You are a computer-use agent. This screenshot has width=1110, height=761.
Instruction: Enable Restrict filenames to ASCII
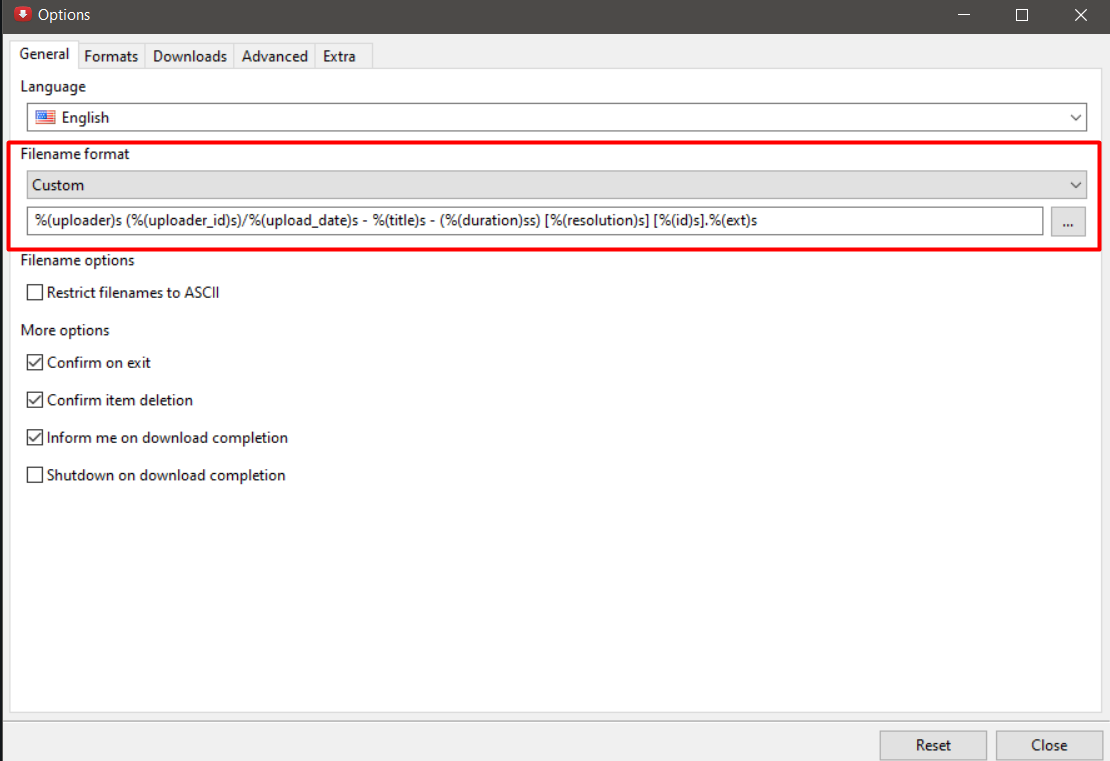click(x=35, y=292)
